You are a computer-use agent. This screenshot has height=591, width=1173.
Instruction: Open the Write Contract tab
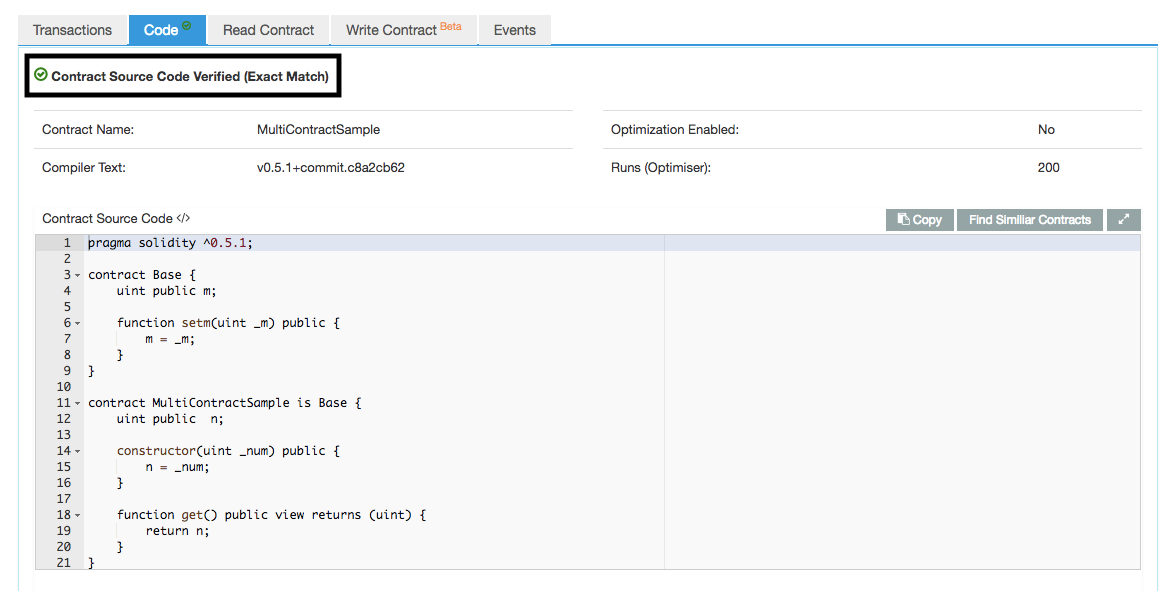[x=394, y=30]
